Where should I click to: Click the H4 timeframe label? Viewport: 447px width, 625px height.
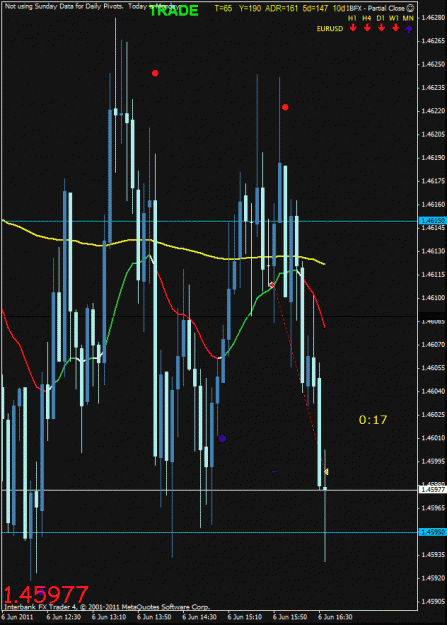pos(367,18)
